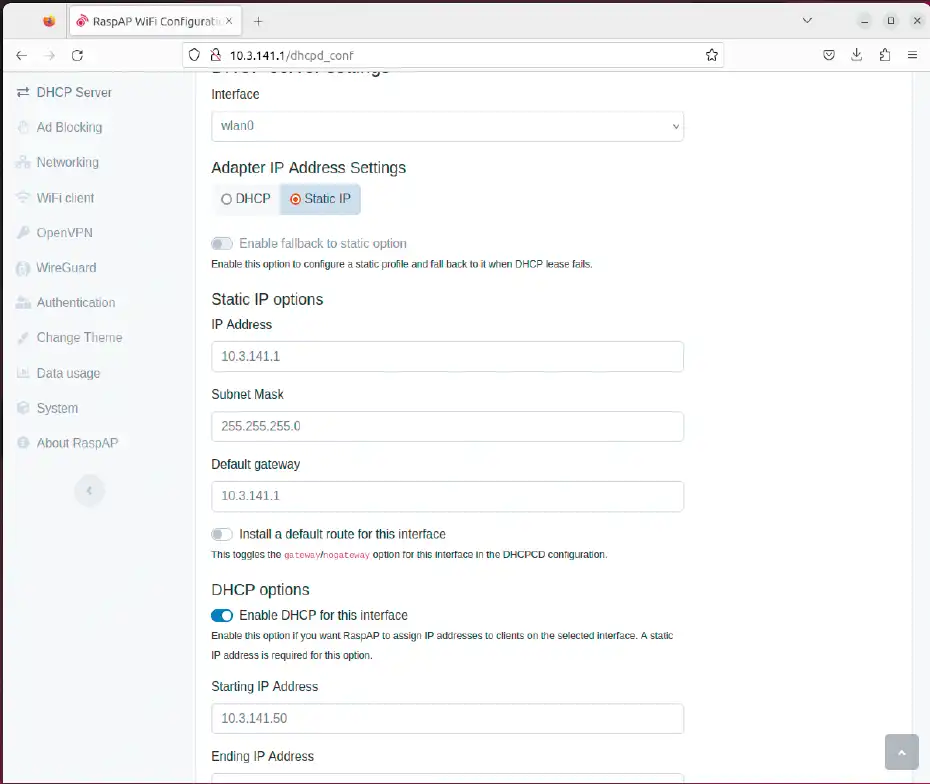930x784 pixels.
Task: Click the OpenVPN key icon
Action: (x=23, y=232)
